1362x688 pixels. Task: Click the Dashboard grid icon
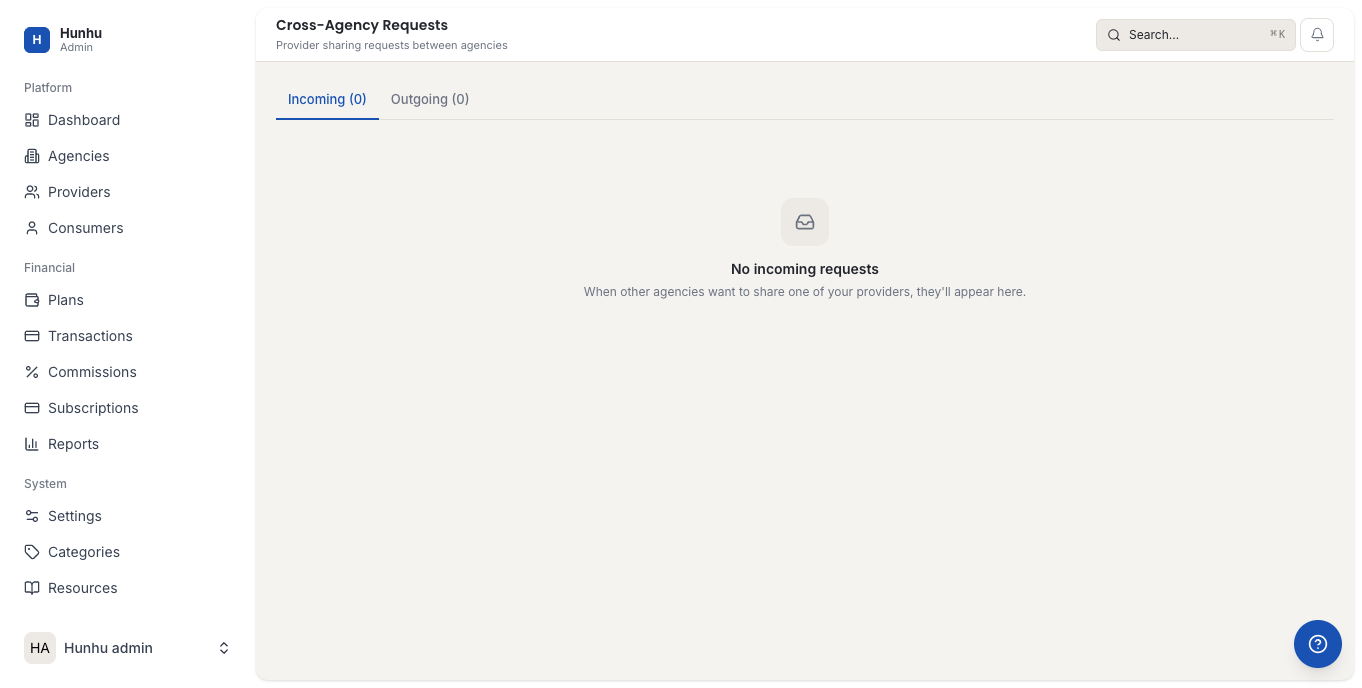(x=32, y=120)
